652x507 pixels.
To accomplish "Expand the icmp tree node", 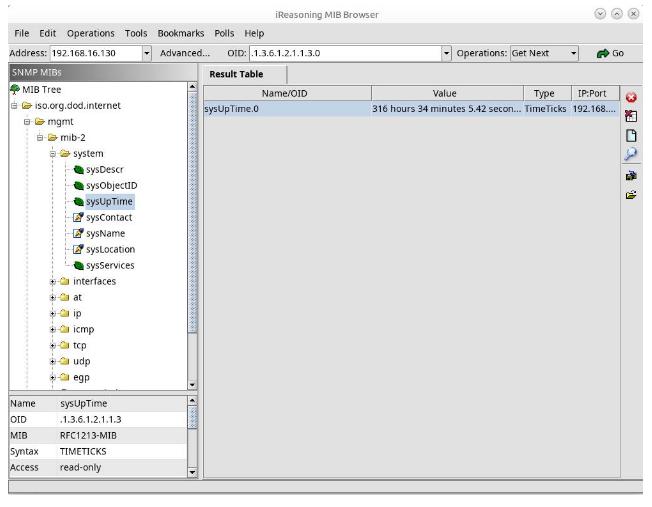I will pyautogui.click(x=53, y=329).
